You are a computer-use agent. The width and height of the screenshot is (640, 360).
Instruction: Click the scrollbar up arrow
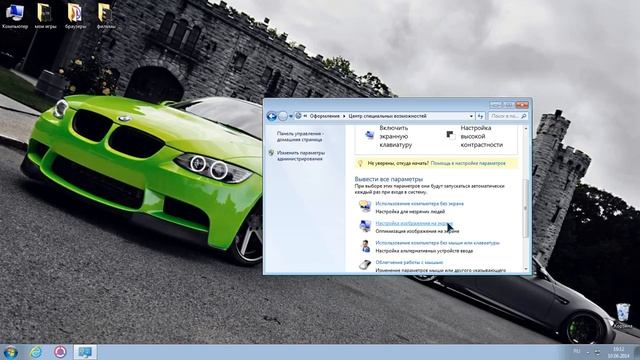[x=525, y=129]
